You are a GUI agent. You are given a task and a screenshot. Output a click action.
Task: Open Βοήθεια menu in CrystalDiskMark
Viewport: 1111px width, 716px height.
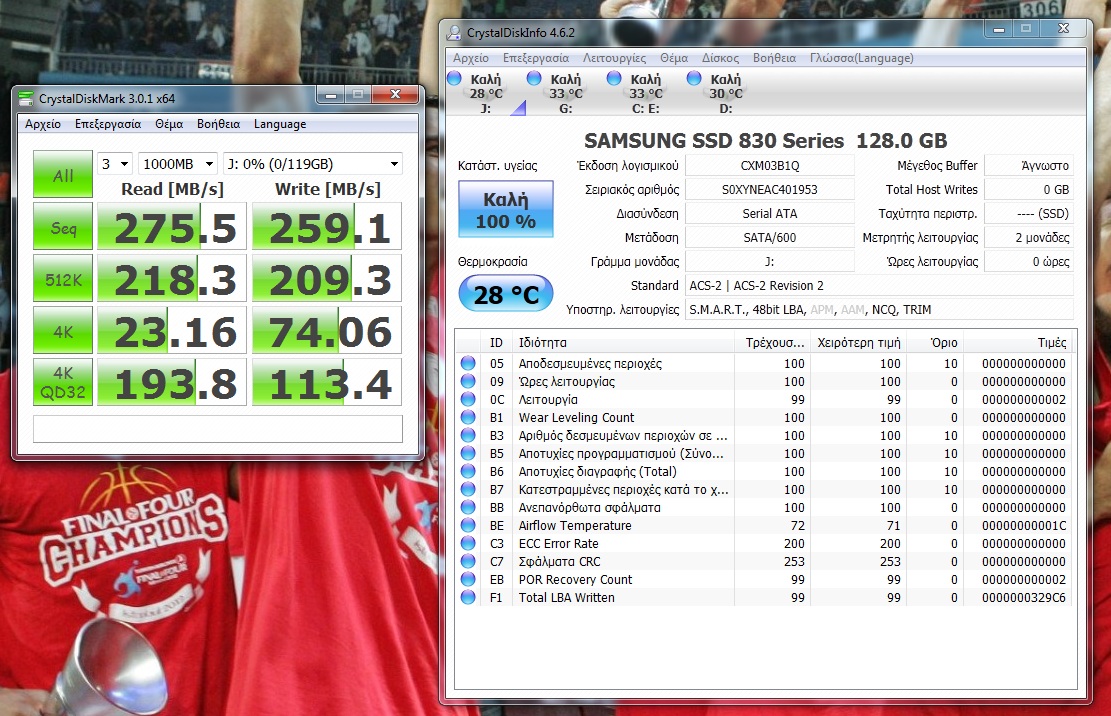pos(218,124)
